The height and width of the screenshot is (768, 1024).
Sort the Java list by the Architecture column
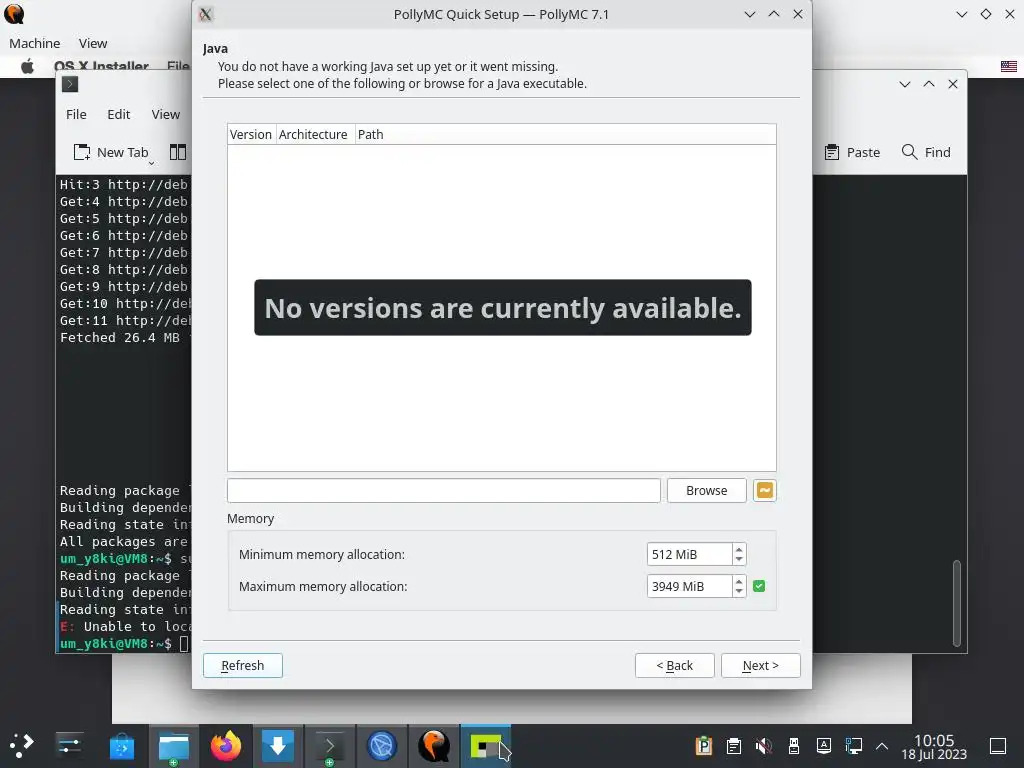[x=313, y=135]
